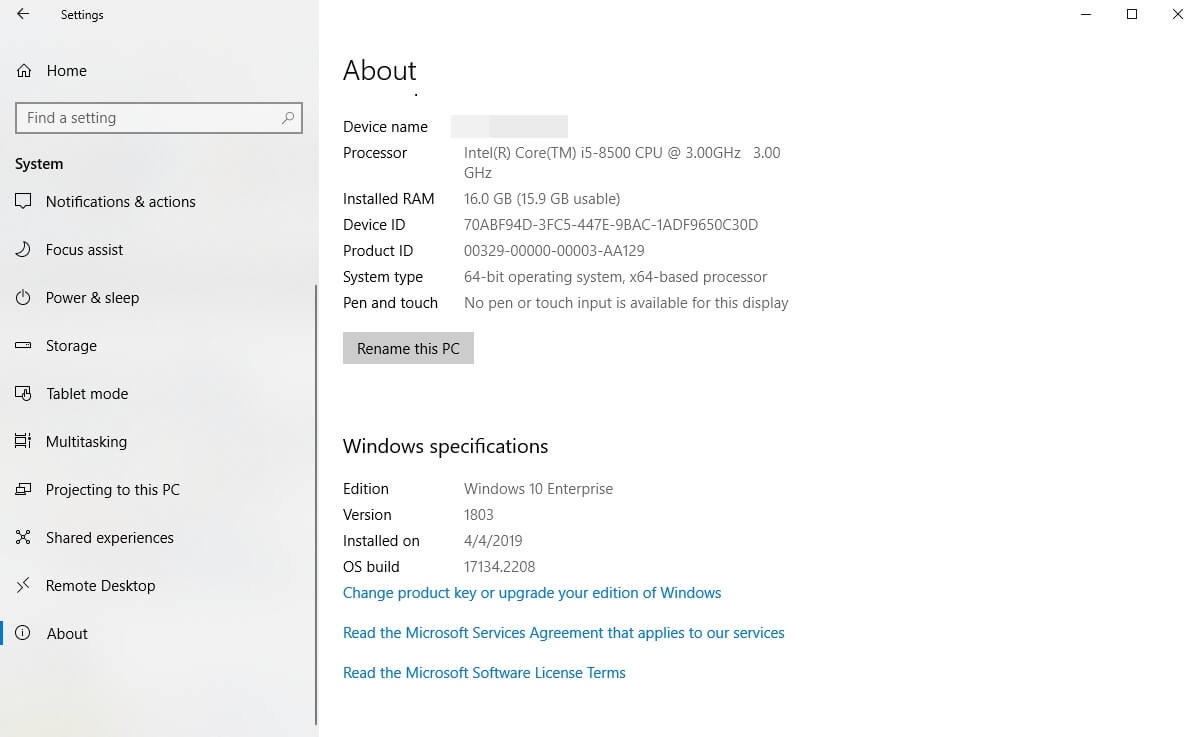Click the Product ID value 00329-00000-00003-AA129

(x=554, y=251)
